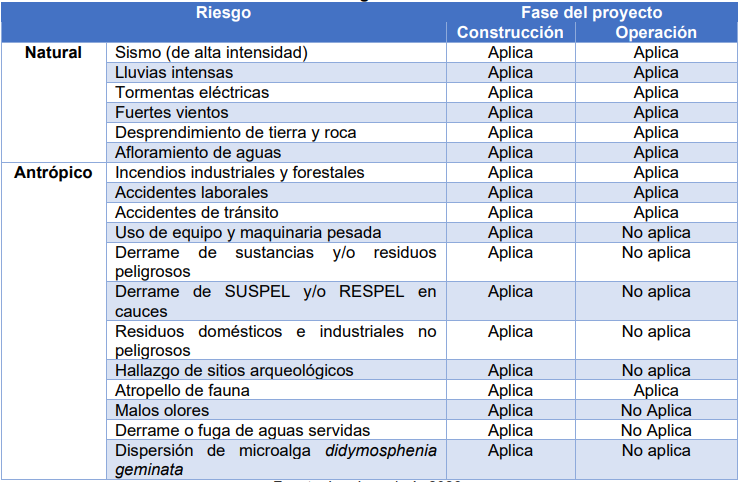Click No aplica for Hallazgo de sitios arqueológicos

tap(656, 370)
